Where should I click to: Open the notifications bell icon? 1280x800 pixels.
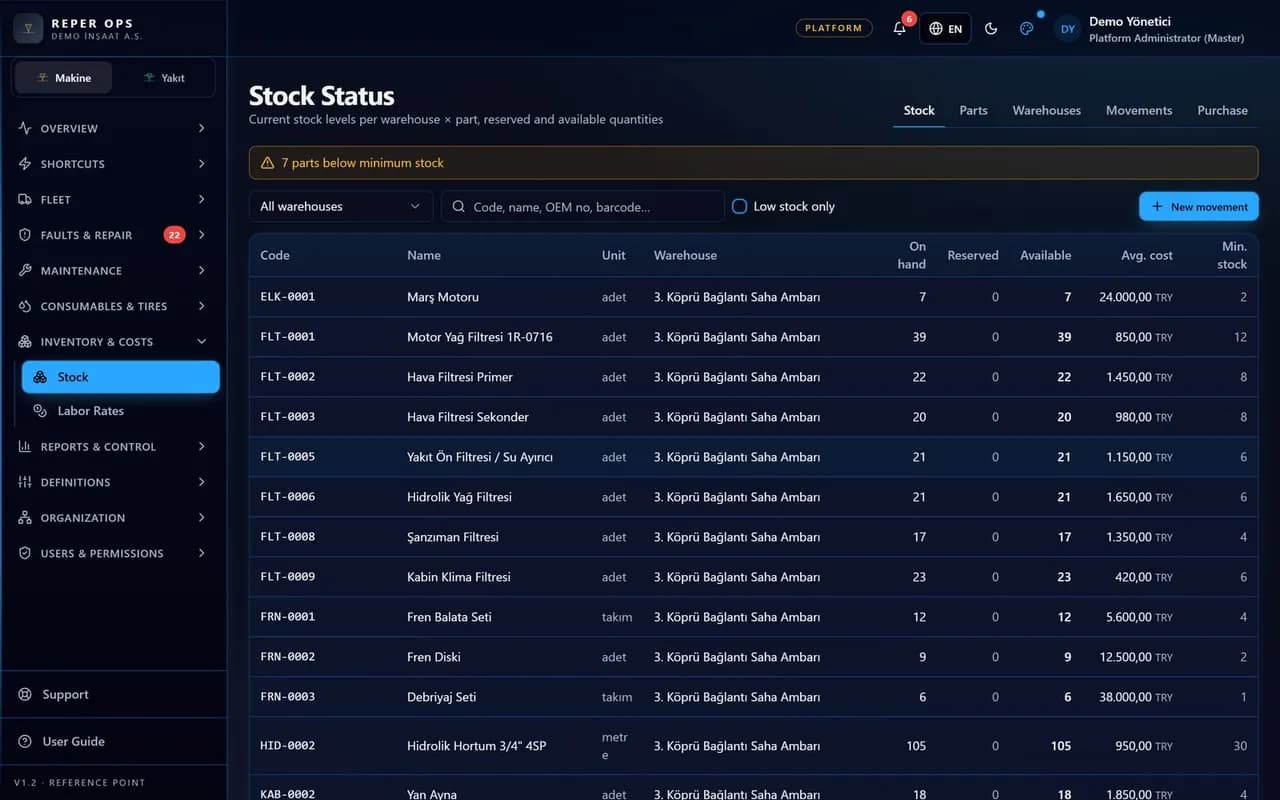point(899,28)
